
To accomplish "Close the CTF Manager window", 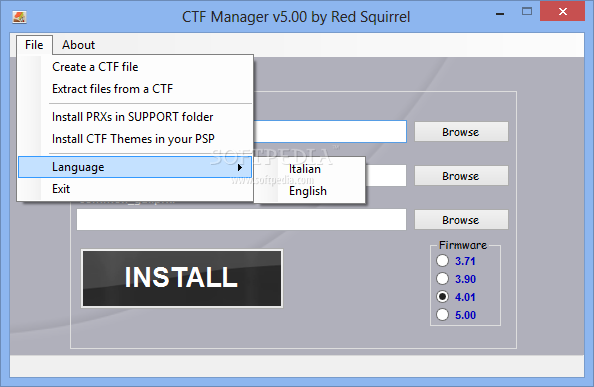I will click(x=563, y=12).
